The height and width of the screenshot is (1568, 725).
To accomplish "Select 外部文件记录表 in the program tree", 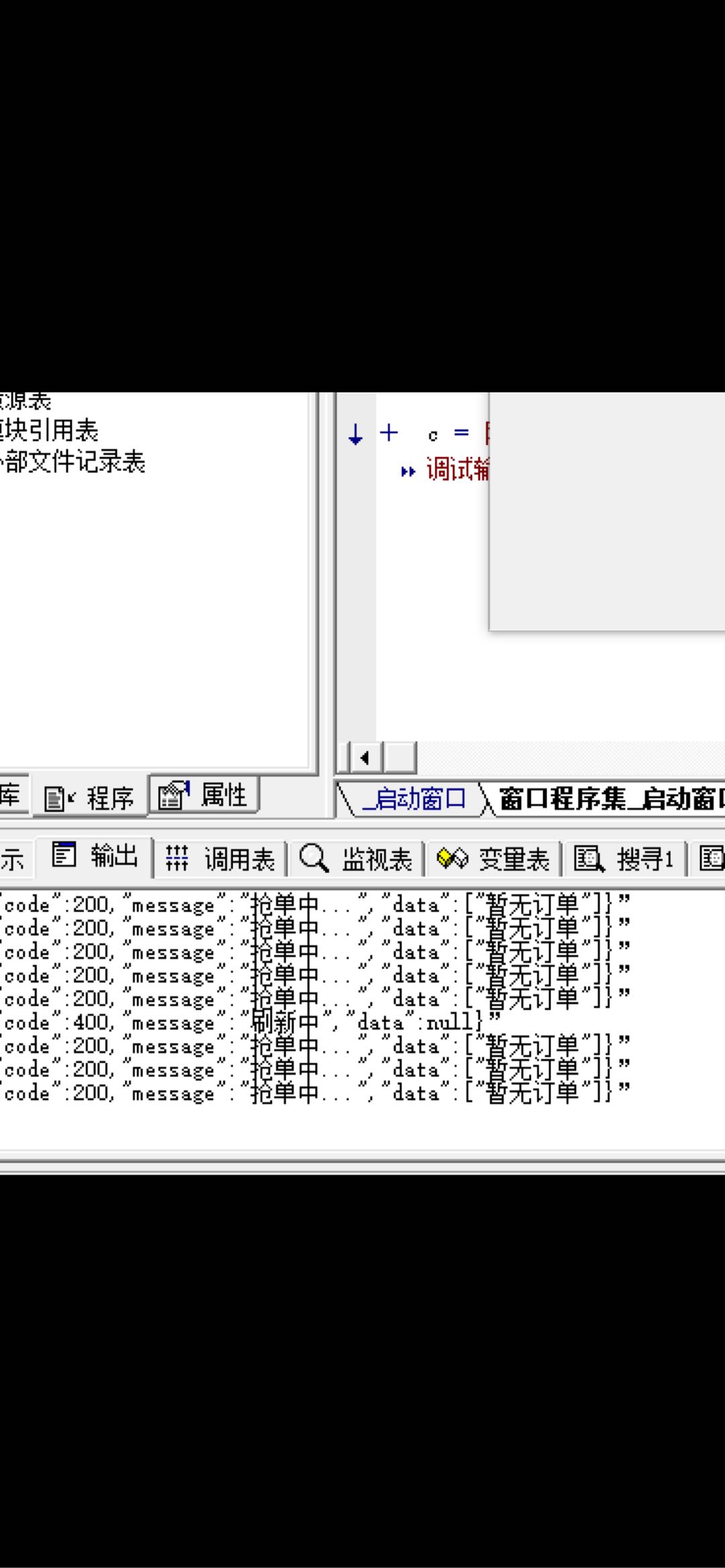I will (x=72, y=462).
